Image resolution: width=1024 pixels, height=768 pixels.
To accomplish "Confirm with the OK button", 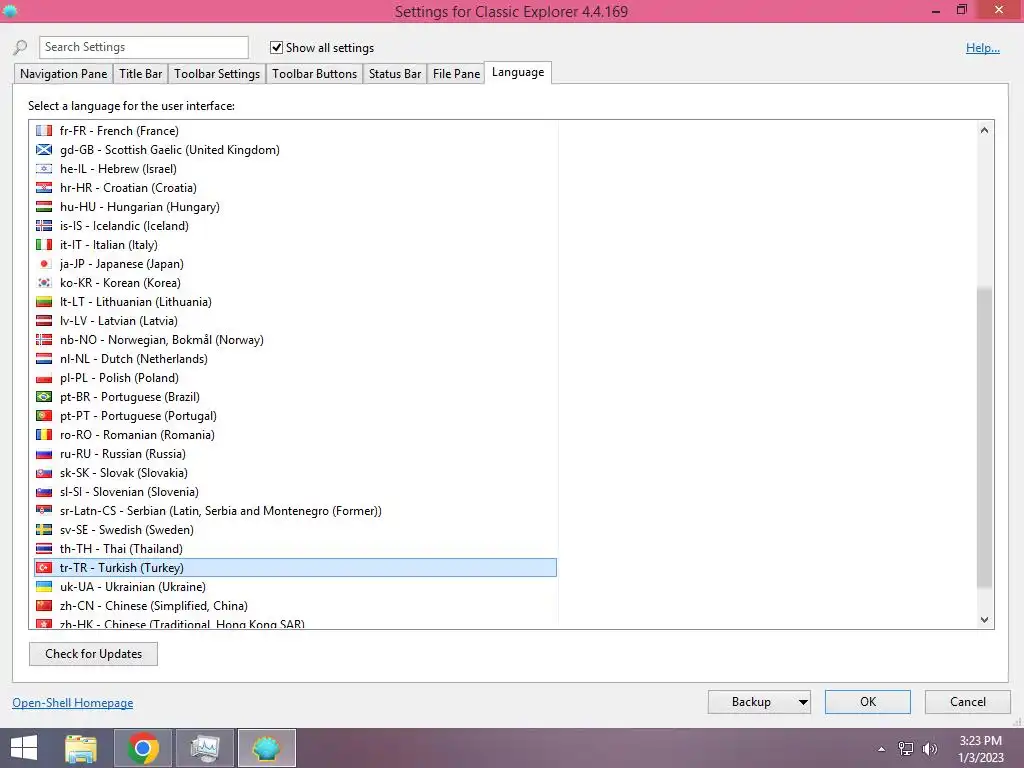I will [x=867, y=702].
